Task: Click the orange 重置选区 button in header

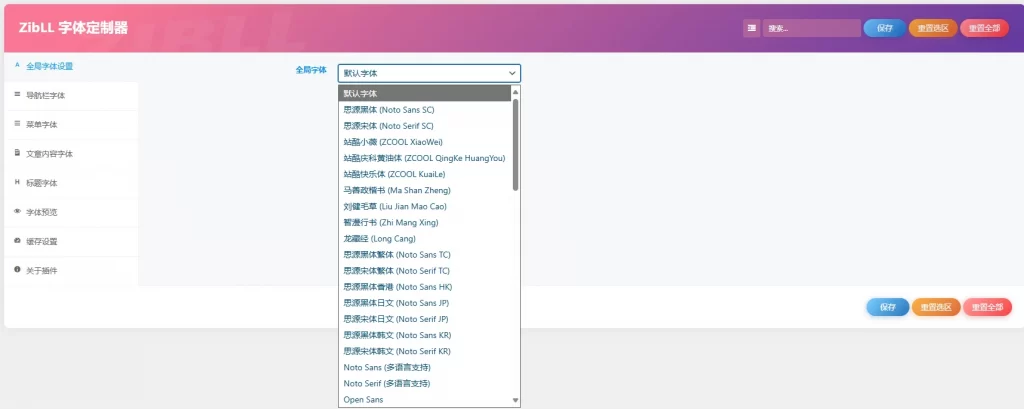Action: click(933, 28)
